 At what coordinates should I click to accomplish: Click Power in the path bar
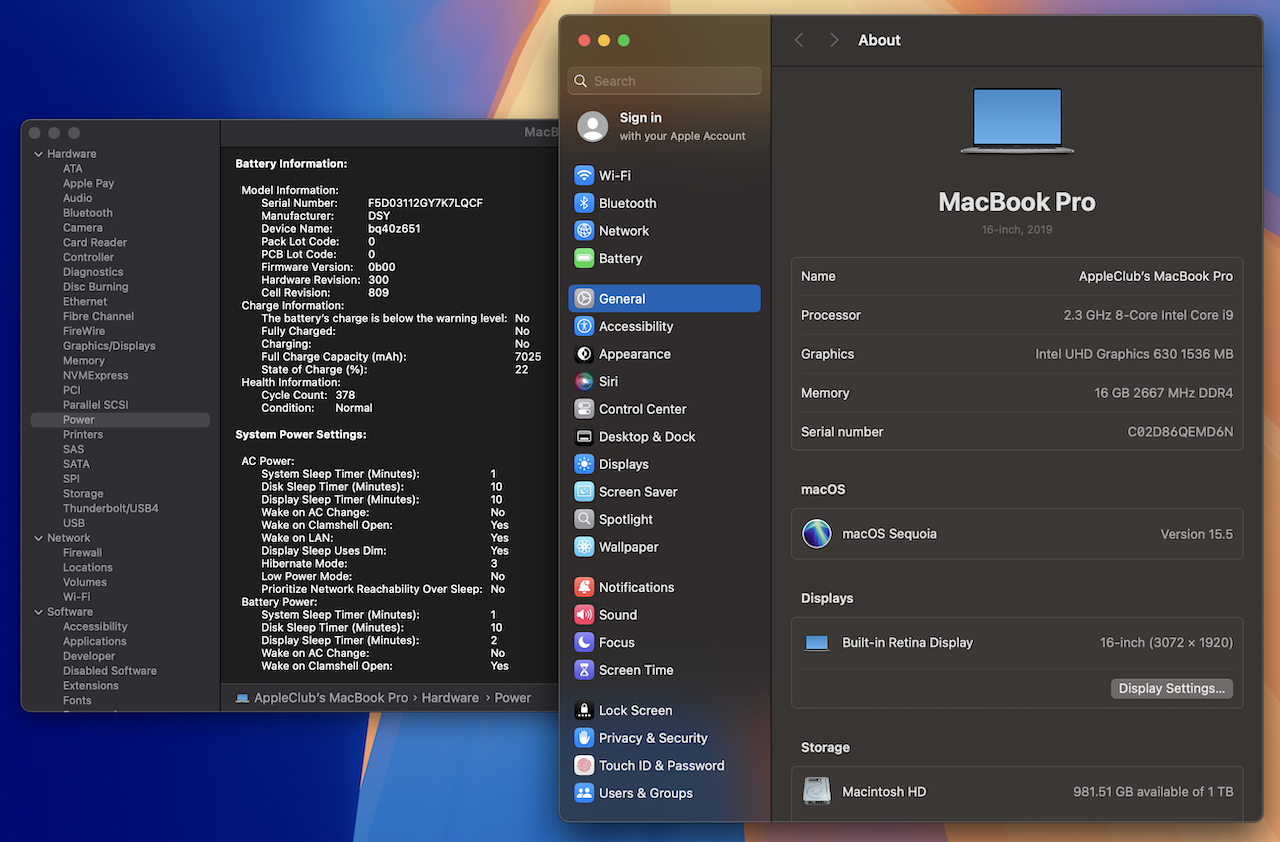click(x=513, y=698)
